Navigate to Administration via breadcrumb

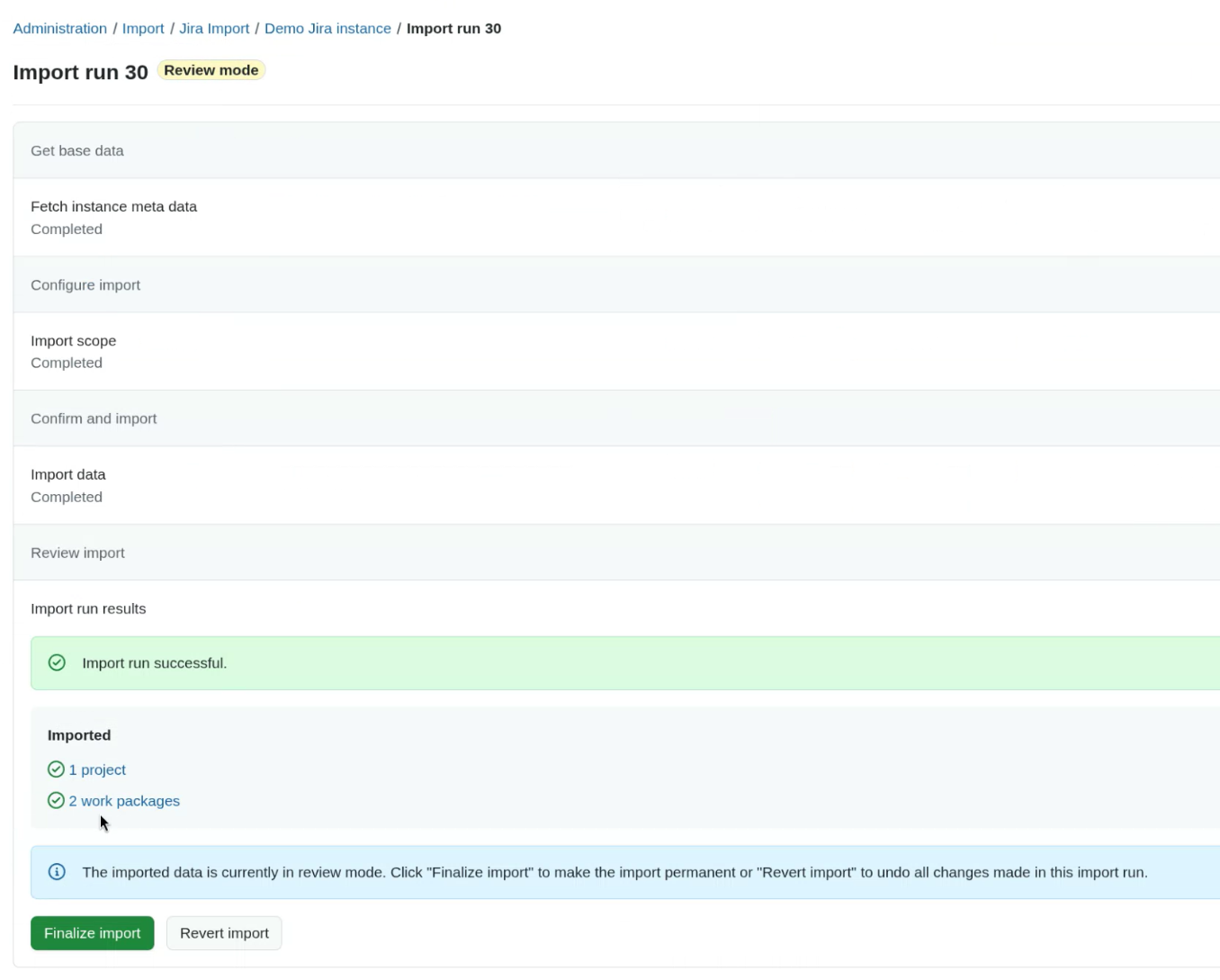(59, 28)
